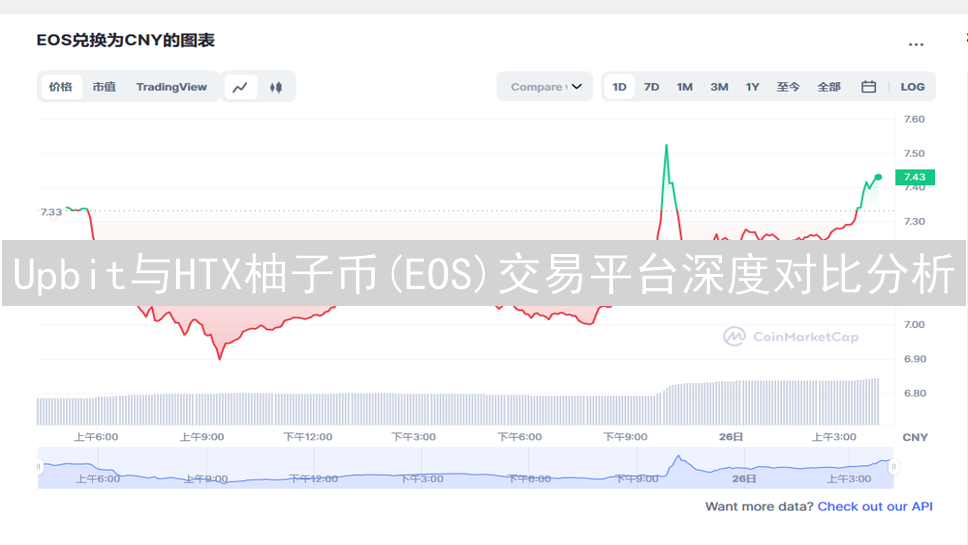The width and height of the screenshot is (968, 545).
Task: Select 3M time range
Action: [719, 87]
